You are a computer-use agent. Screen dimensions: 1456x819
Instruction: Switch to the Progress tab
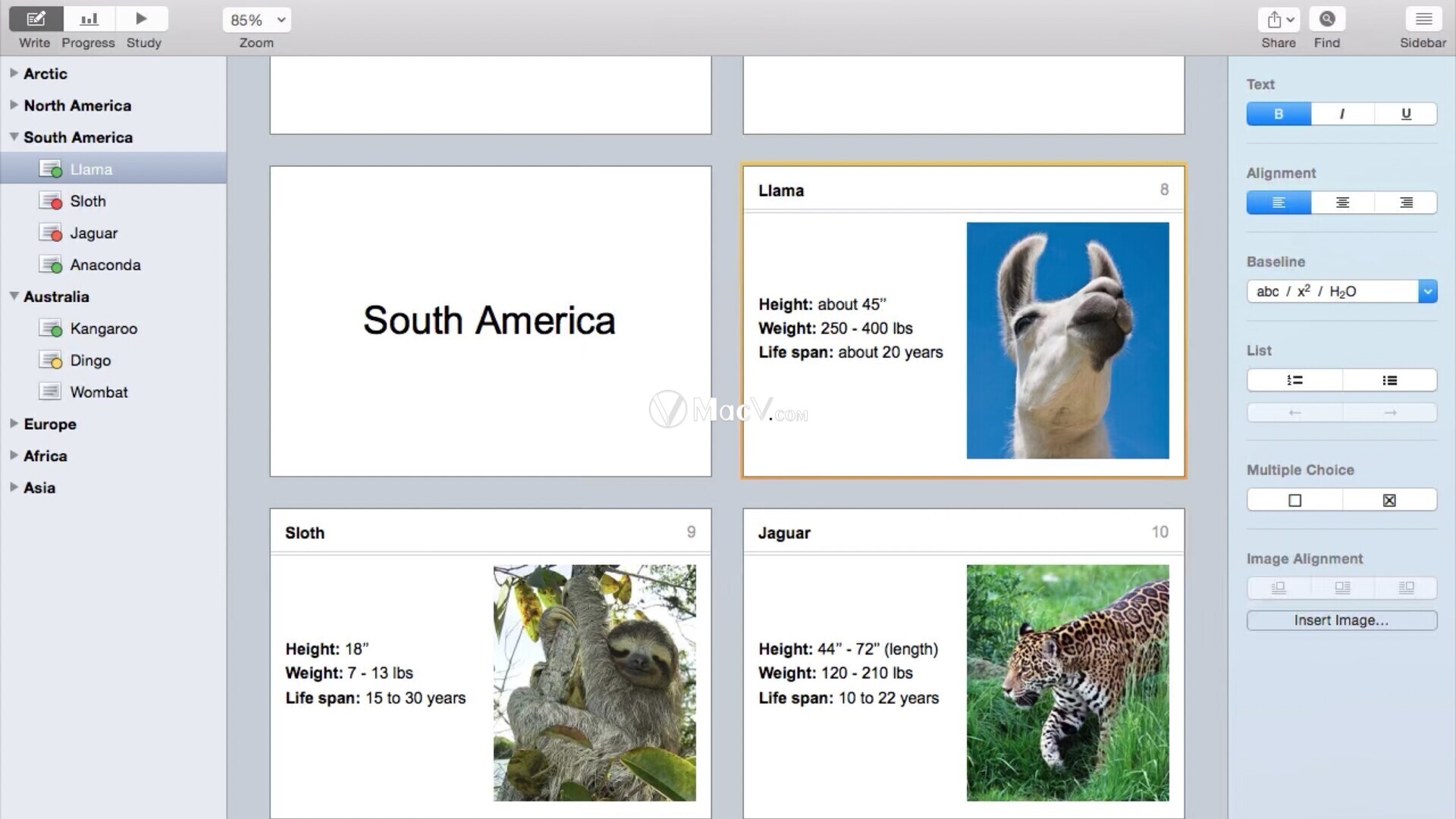(89, 19)
